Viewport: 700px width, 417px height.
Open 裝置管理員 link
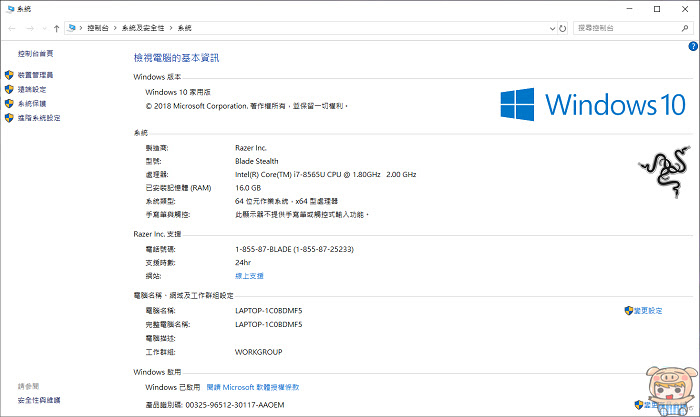[36, 75]
